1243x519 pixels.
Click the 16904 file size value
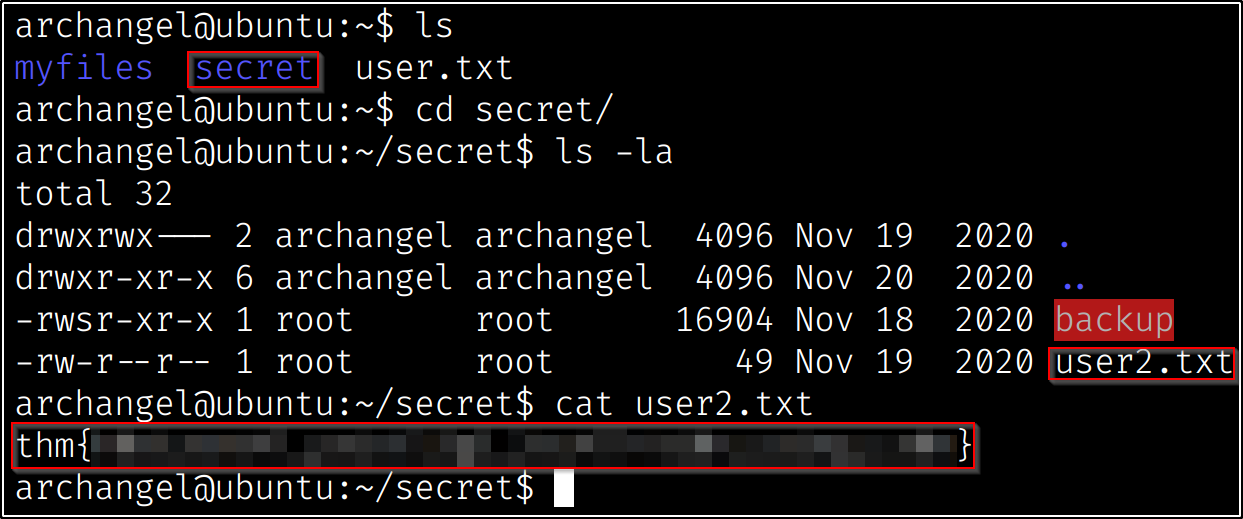point(724,321)
